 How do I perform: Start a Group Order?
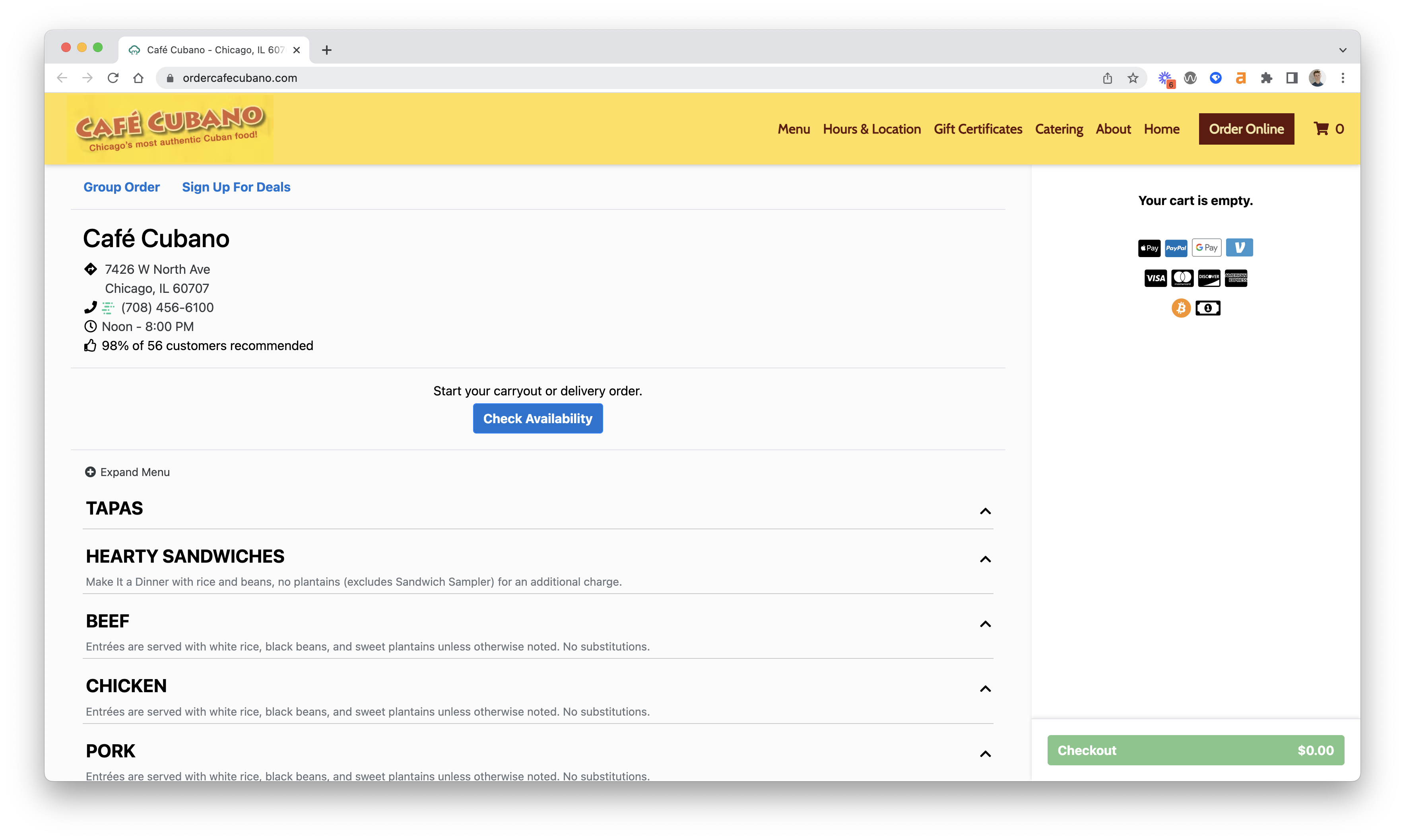coord(122,187)
